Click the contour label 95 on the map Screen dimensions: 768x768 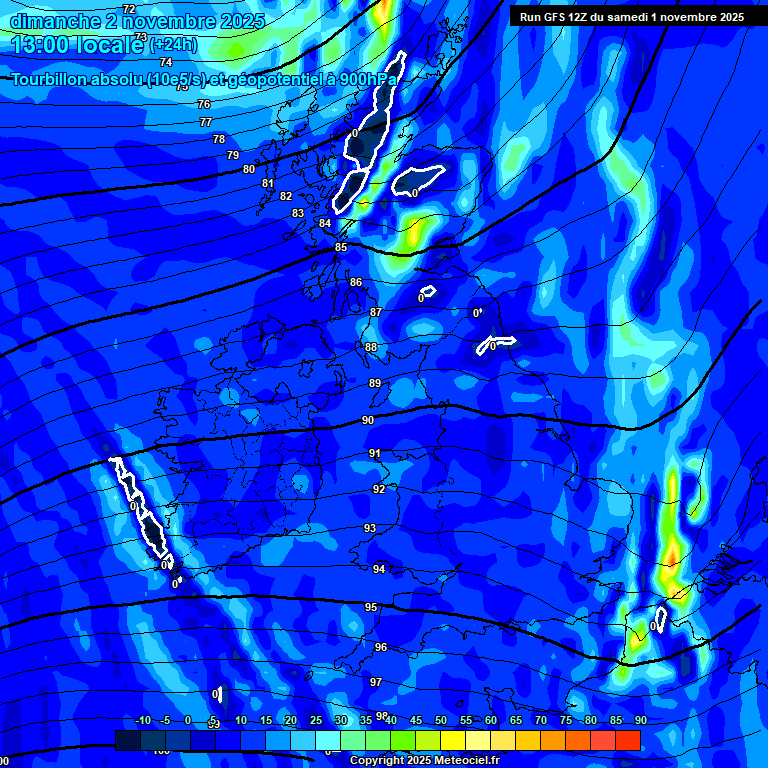(x=371, y=608)
